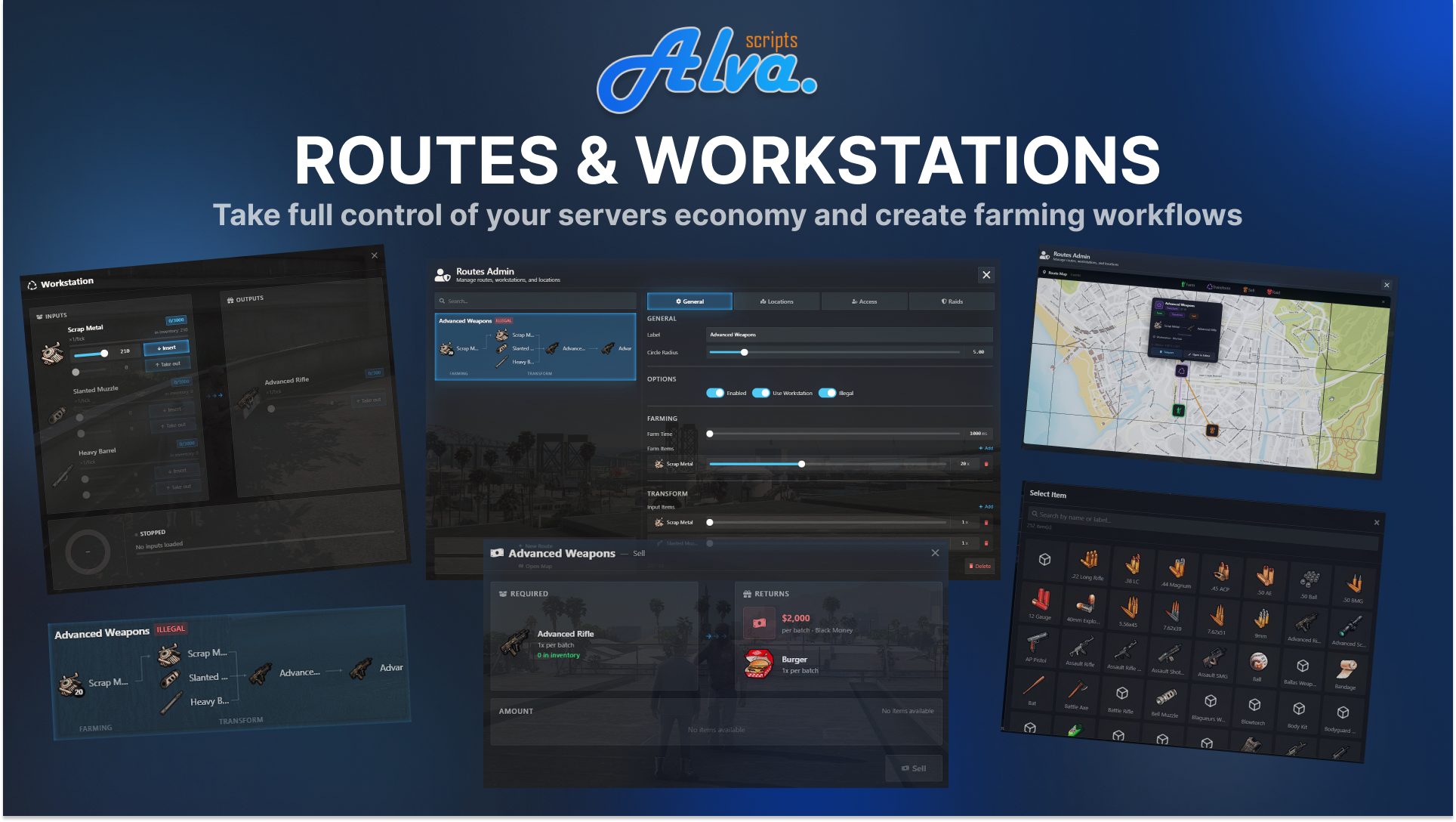This screenshot has height=822, width=1456.
Task: Toggle the Enabled switch off
Action: 715,393
